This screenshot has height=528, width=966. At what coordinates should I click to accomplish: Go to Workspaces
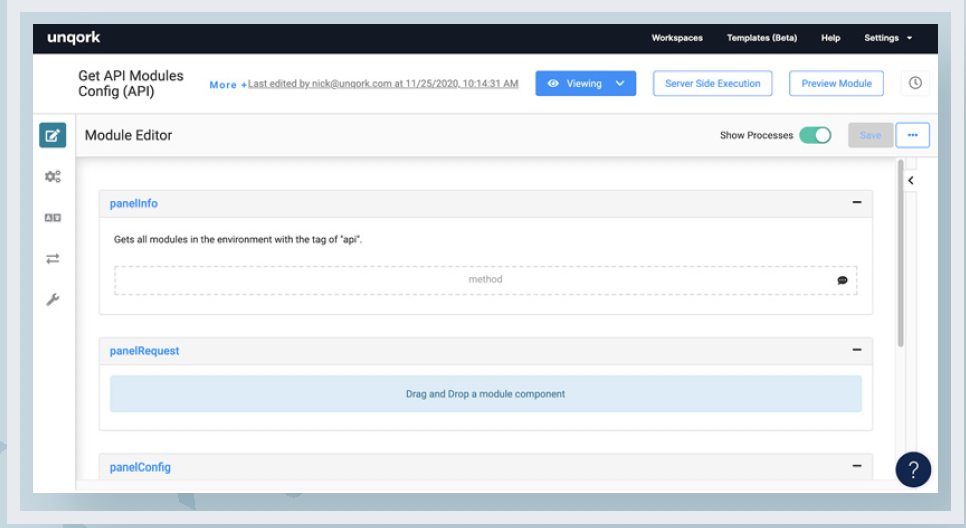pyautogui.click(x=677, y=38)
